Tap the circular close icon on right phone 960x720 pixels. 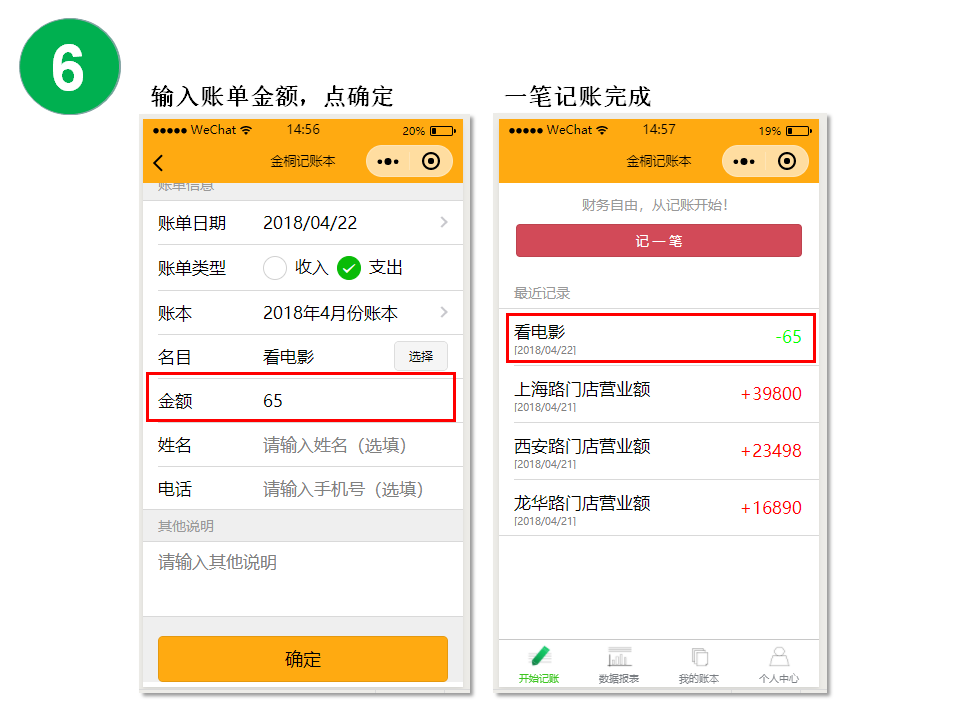click(x=787, y=161)
